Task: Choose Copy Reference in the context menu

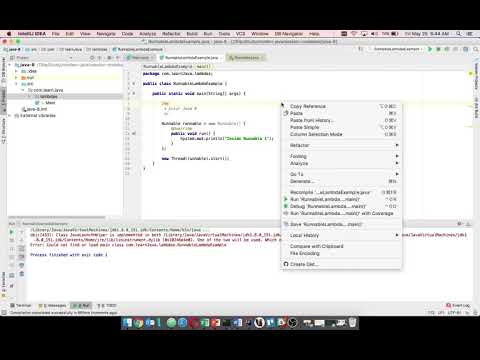Action: pos(342,106)
